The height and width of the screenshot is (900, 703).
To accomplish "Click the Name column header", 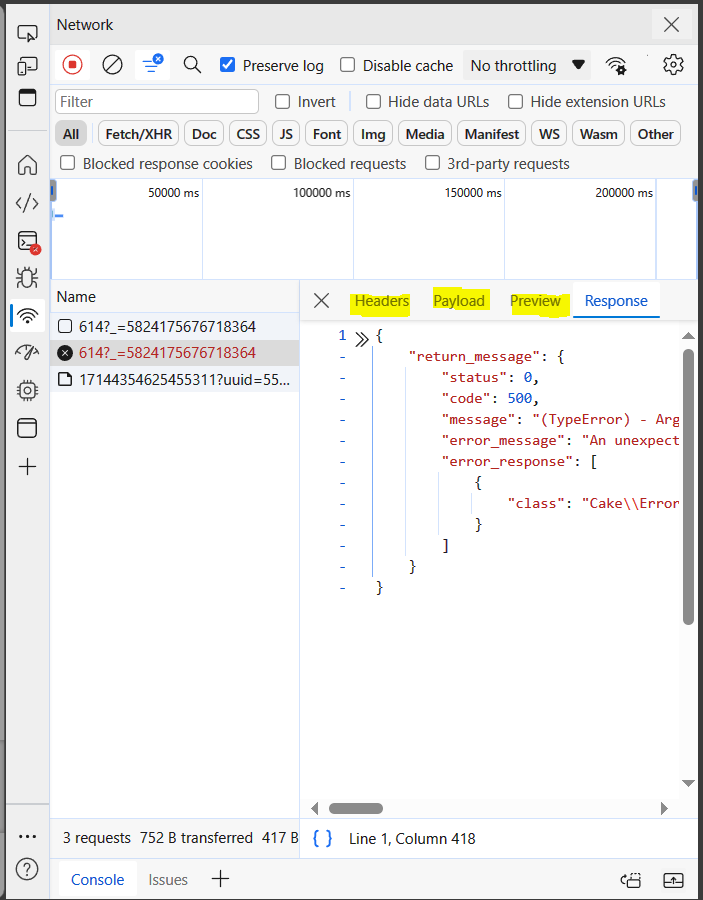I will (x=174, y=297).
